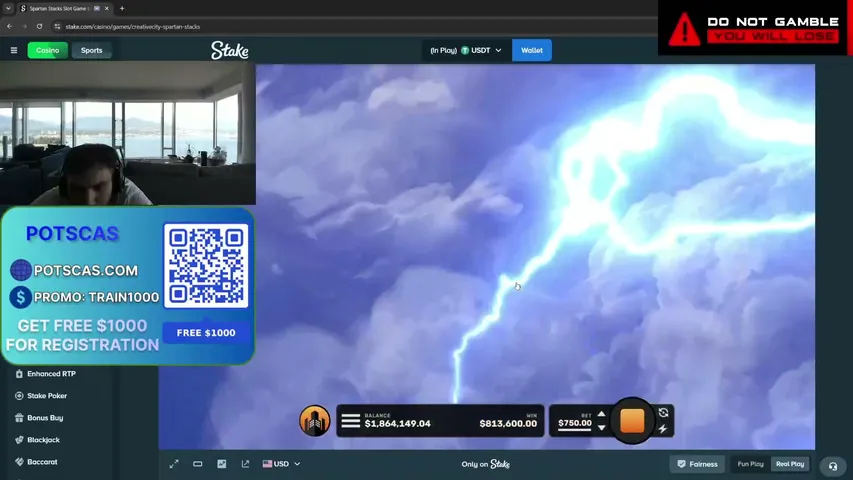Click the game studio building logo
Image resolution: width=853 pixels, height=480 pixels.
pos(314,421)
